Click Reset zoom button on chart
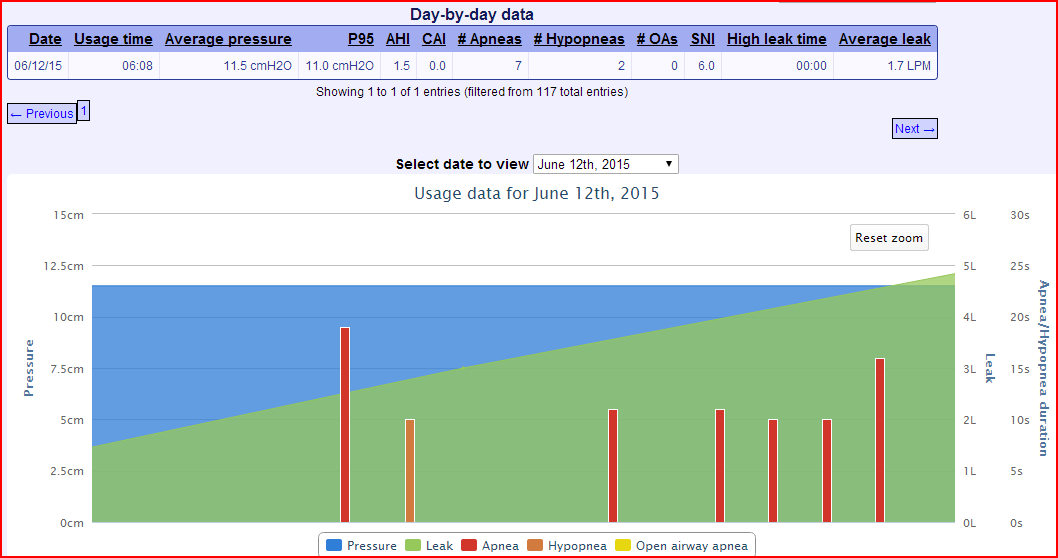Screen dimensions: 1058x558 (888, 238)
